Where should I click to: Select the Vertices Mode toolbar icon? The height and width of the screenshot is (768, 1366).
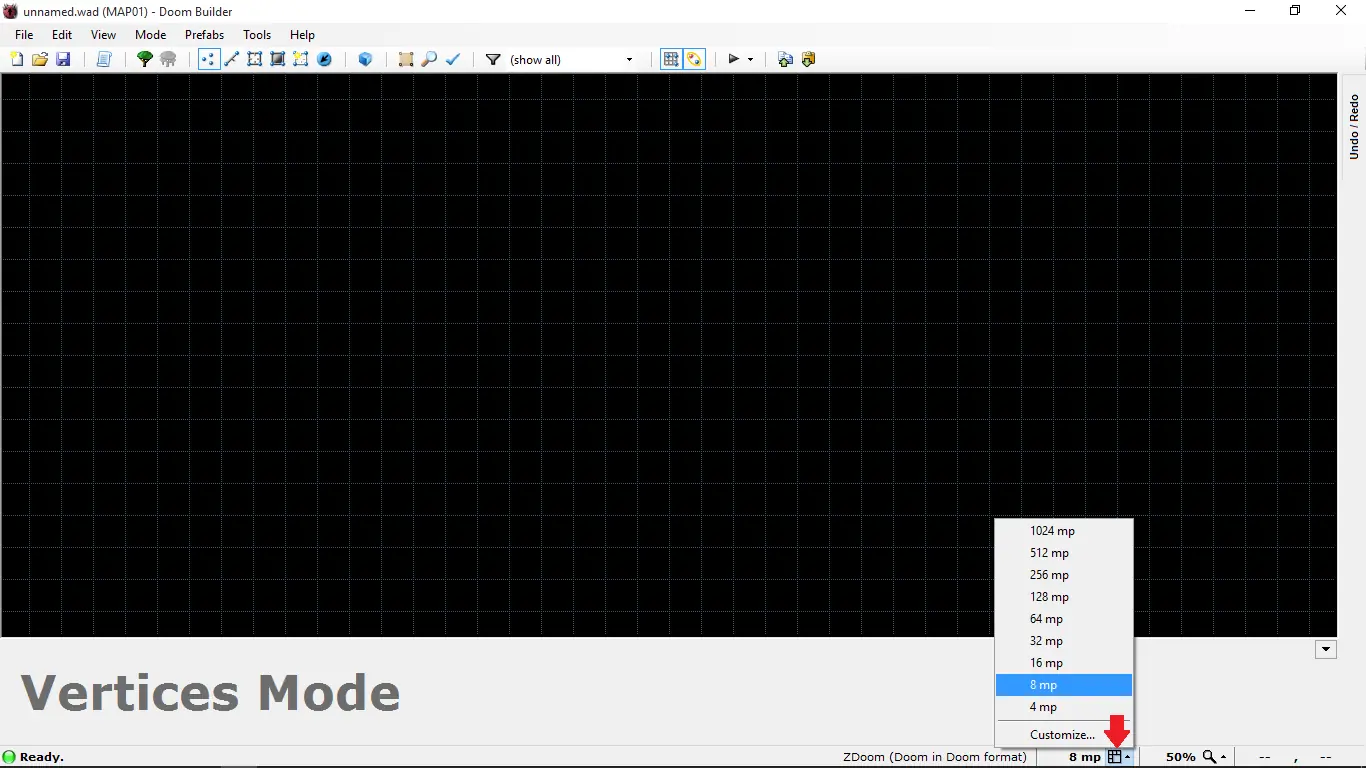tap(208, 60)
